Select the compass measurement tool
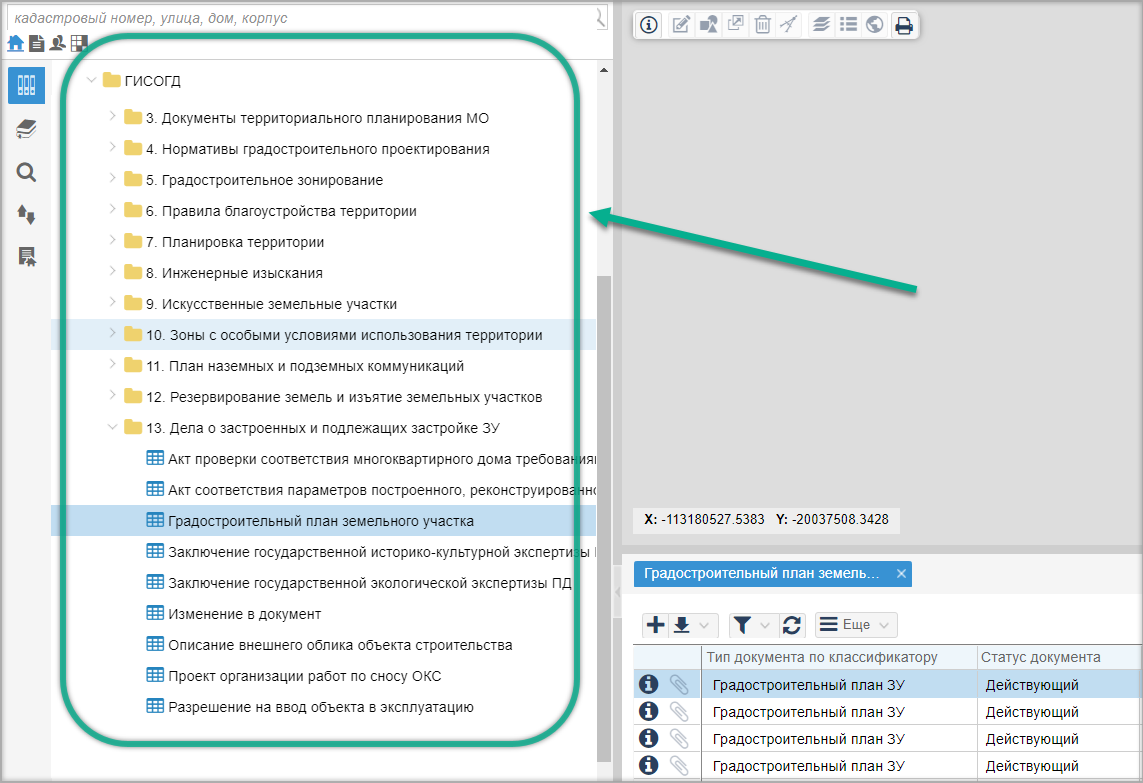Image resolution: width=1143 pixels, height=783 pixels. click(789, 25)
